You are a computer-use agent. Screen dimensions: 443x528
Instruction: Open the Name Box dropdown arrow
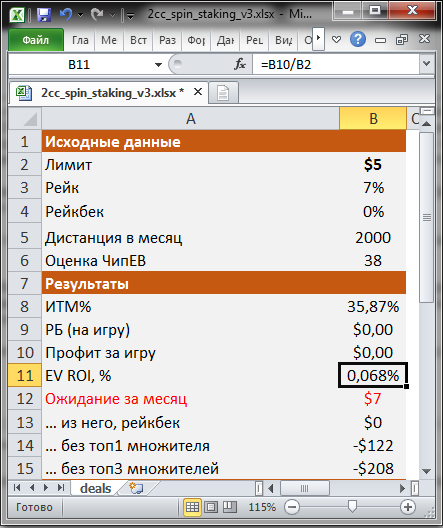(x=158, y=64)
